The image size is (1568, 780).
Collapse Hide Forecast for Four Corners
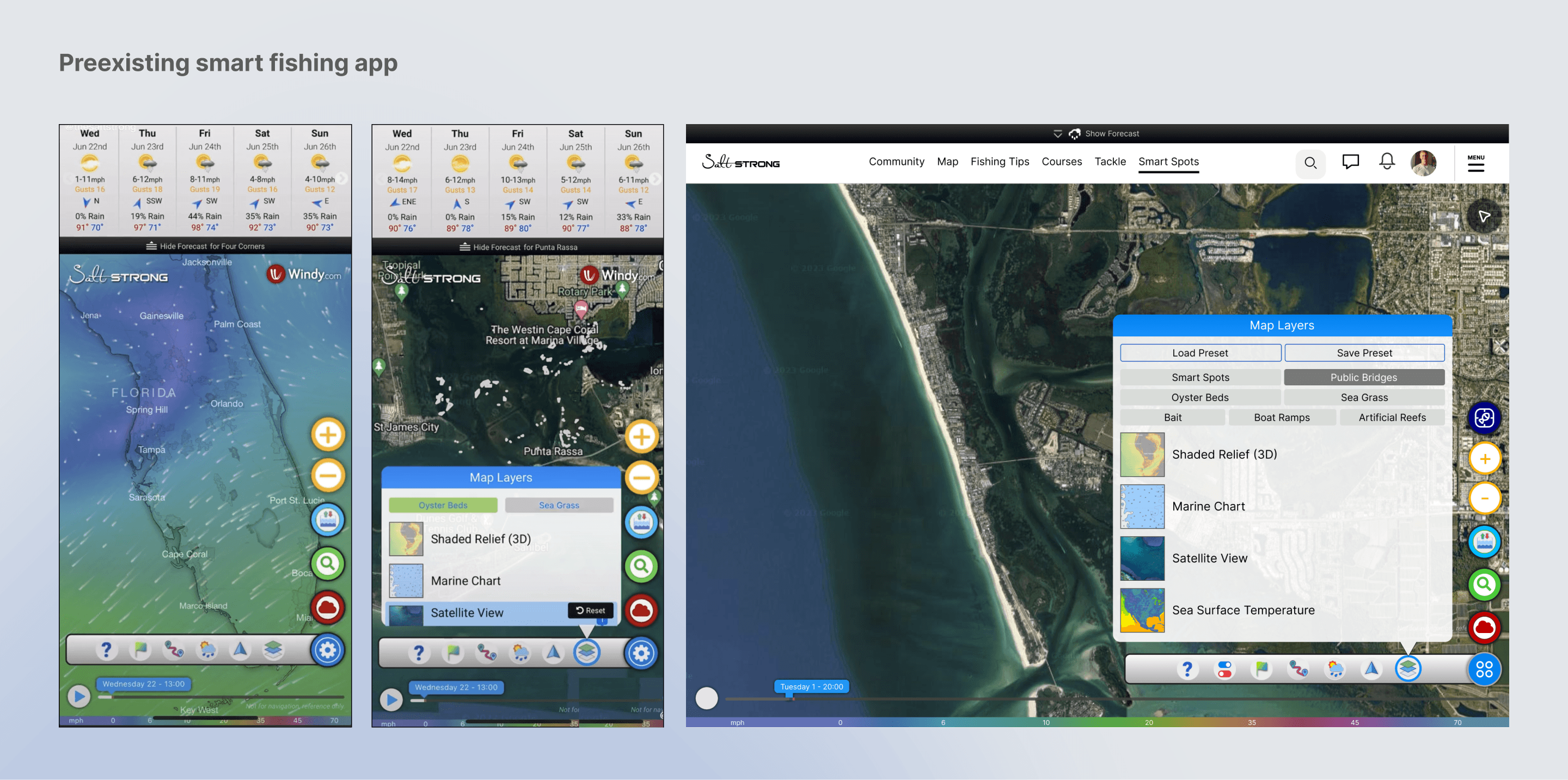tap(205, 246)
